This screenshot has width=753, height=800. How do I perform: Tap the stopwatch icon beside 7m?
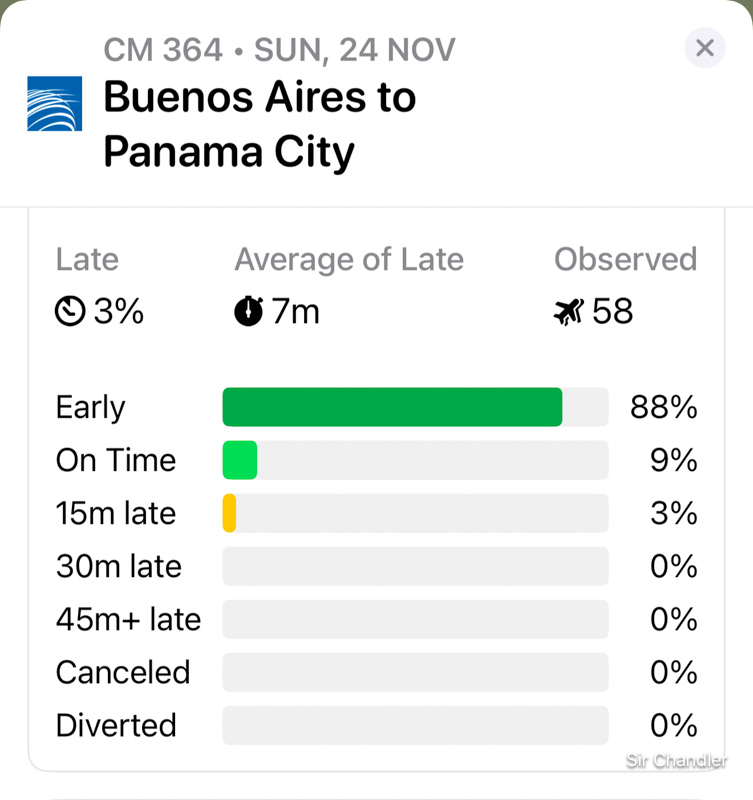coord(248,312)
